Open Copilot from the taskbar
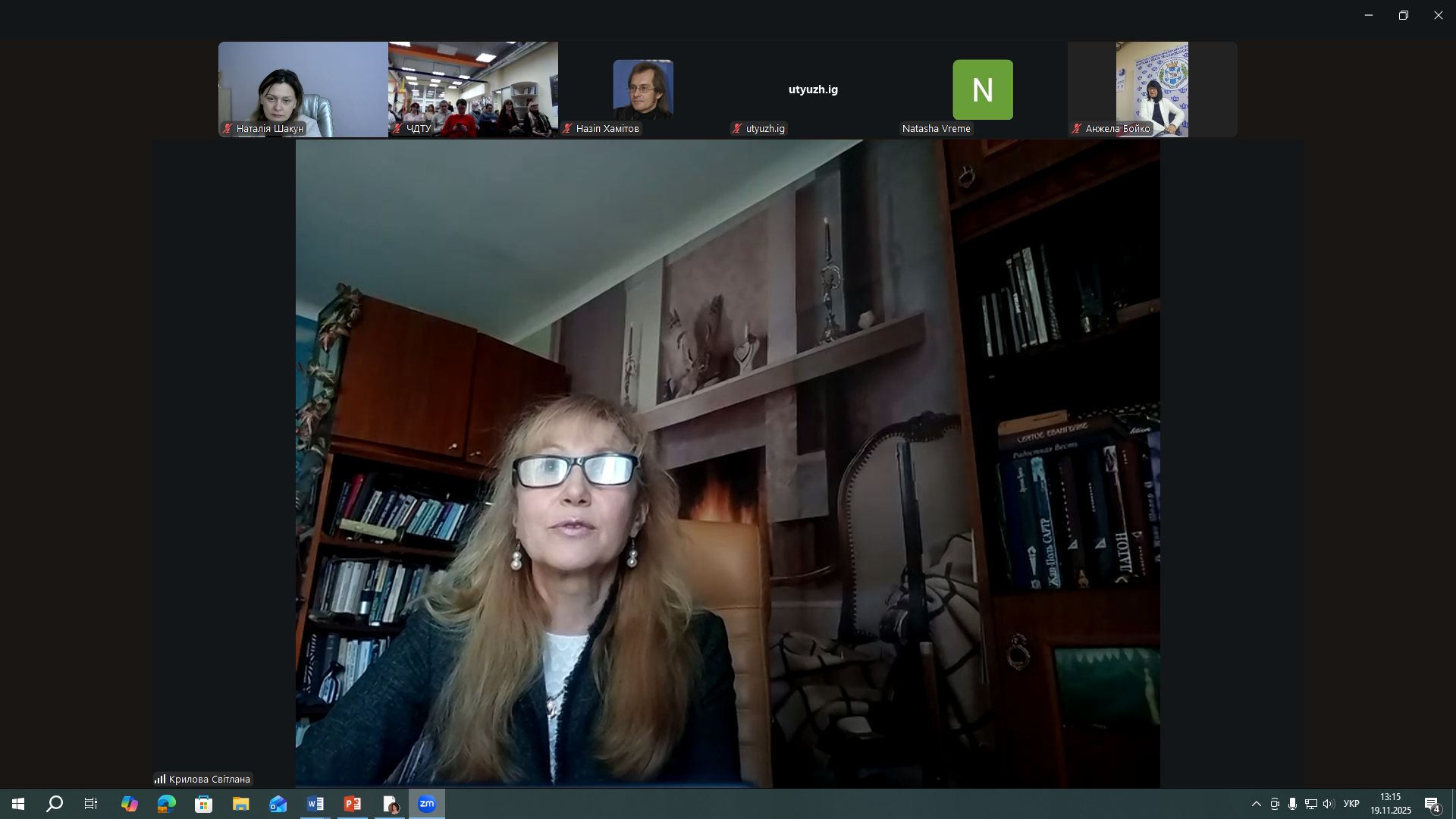 (130, 804)
